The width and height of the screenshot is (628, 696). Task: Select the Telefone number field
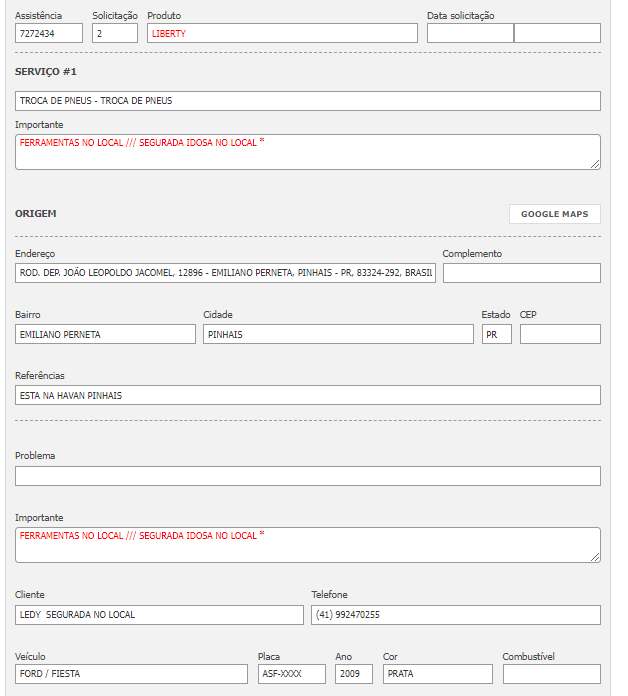[x=456, y=615]
